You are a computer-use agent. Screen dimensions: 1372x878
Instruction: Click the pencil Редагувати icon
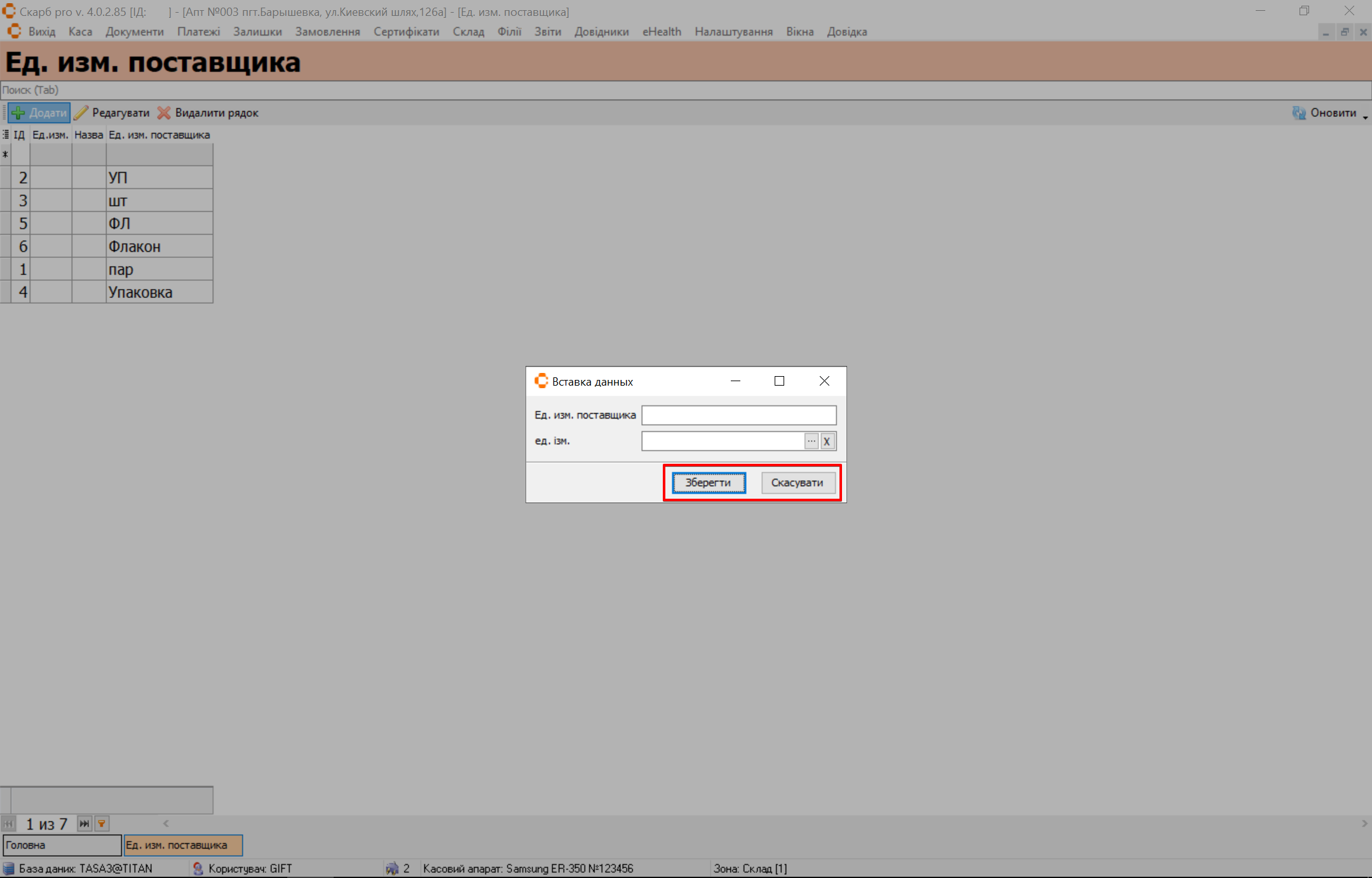[81, 113]
